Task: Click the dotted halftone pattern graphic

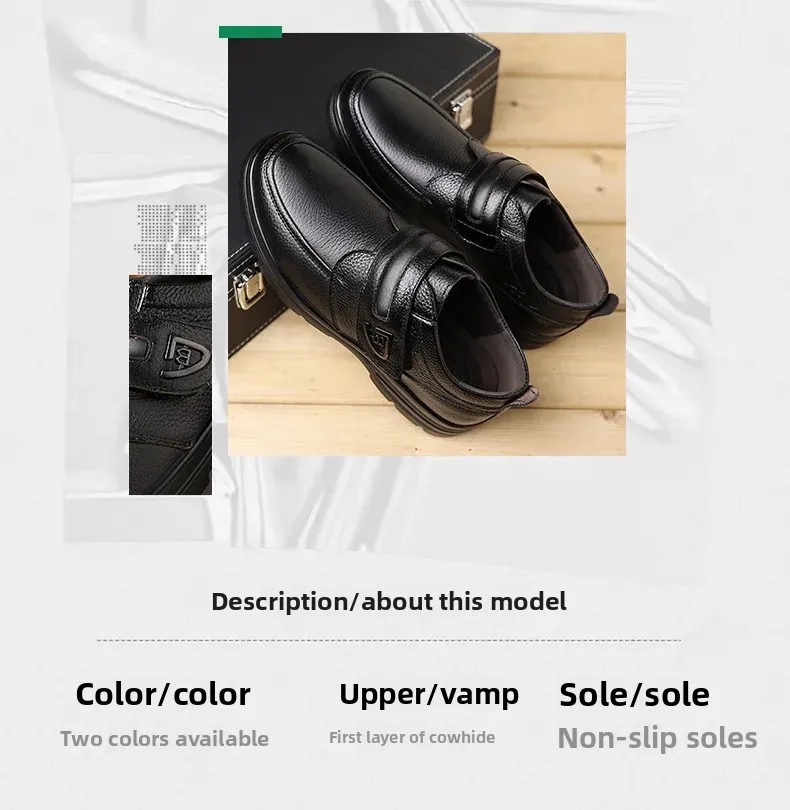Action: pos(171,238)
